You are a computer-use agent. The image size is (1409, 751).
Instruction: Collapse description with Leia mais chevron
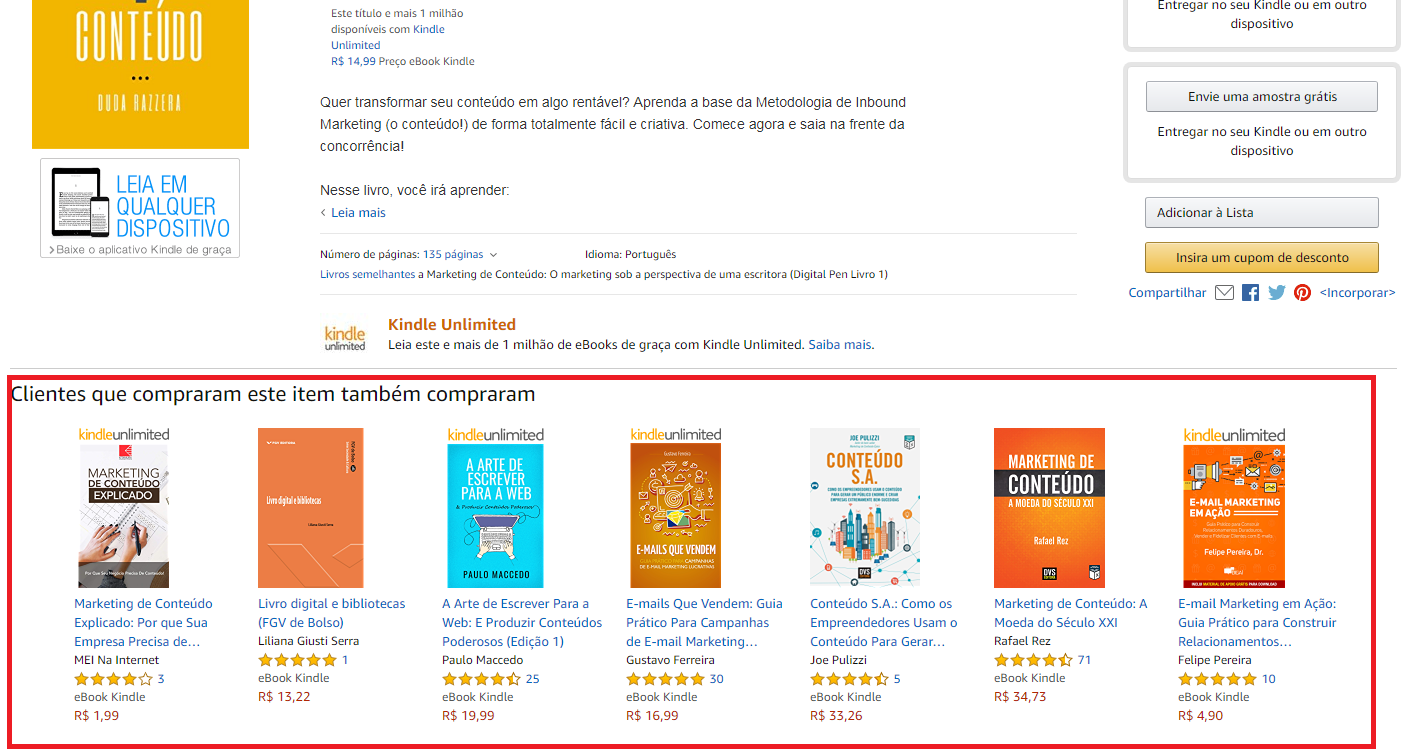tap(353, 213)
